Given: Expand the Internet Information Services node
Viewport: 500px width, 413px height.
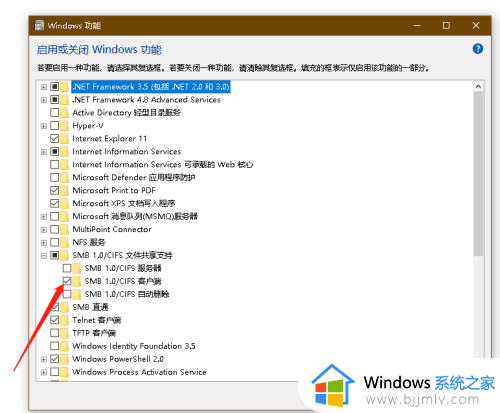Looking at the screenshot, I should (44, 152).
